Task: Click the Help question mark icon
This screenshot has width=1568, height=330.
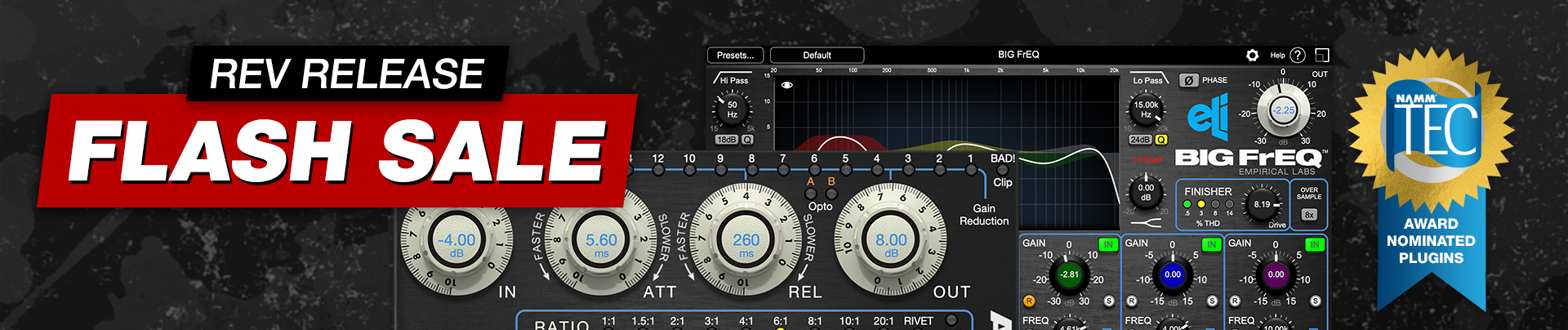Action: [1298, 56]
